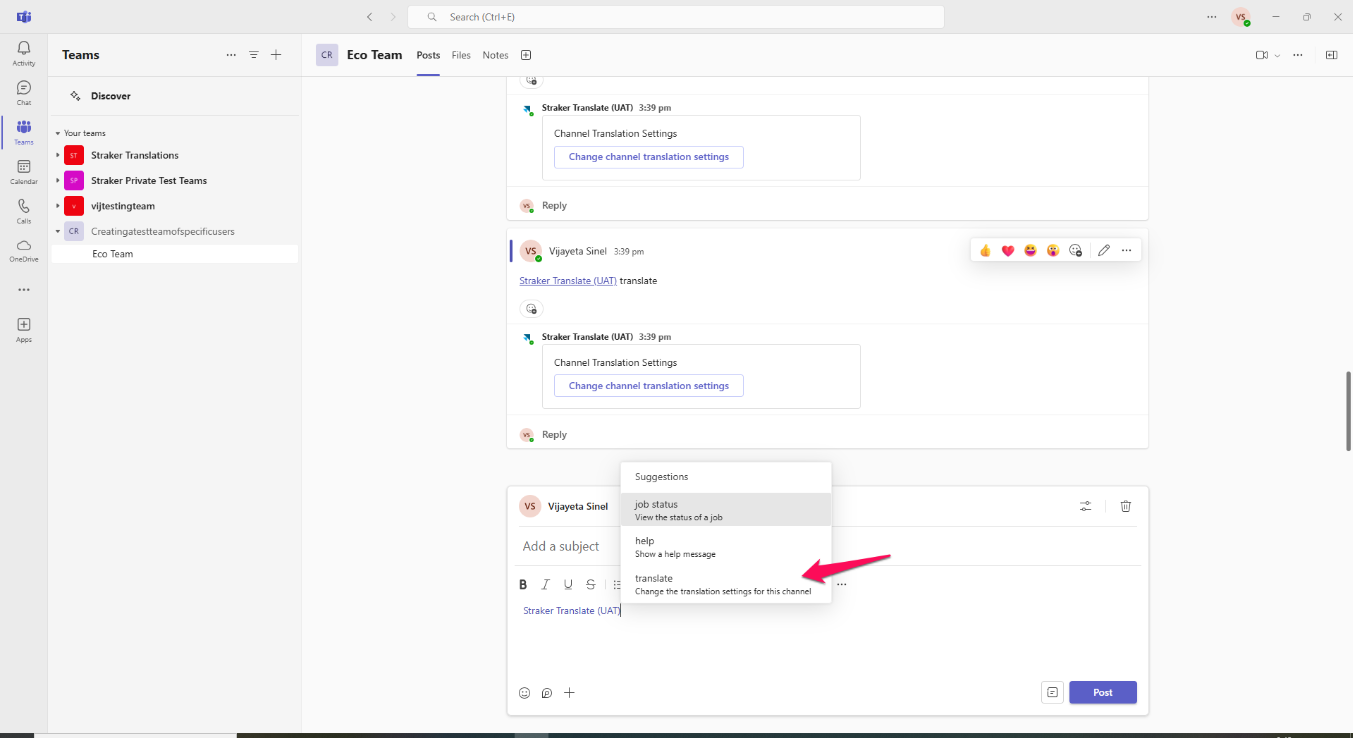Open OneDrive from the left rail
This screenshot has width=1353, height=738.
(23, 250)
